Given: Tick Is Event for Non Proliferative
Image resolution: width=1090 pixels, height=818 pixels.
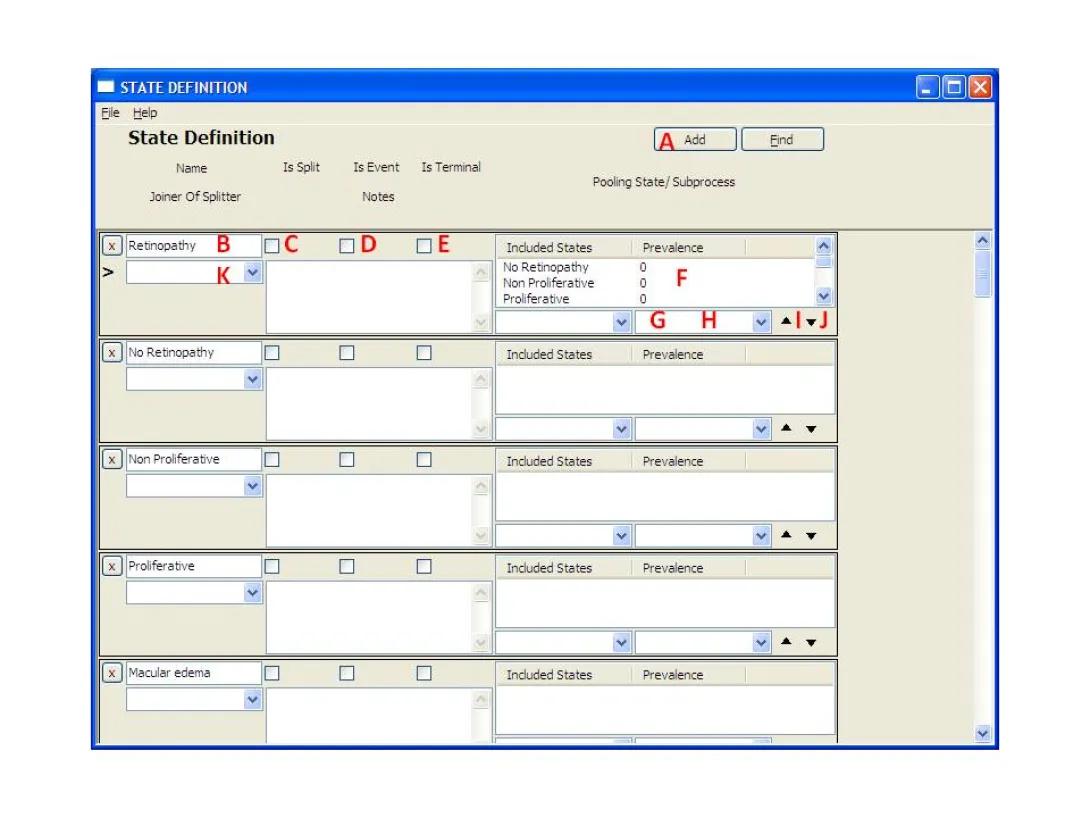Looking at the screenshot, I should 347,459.
